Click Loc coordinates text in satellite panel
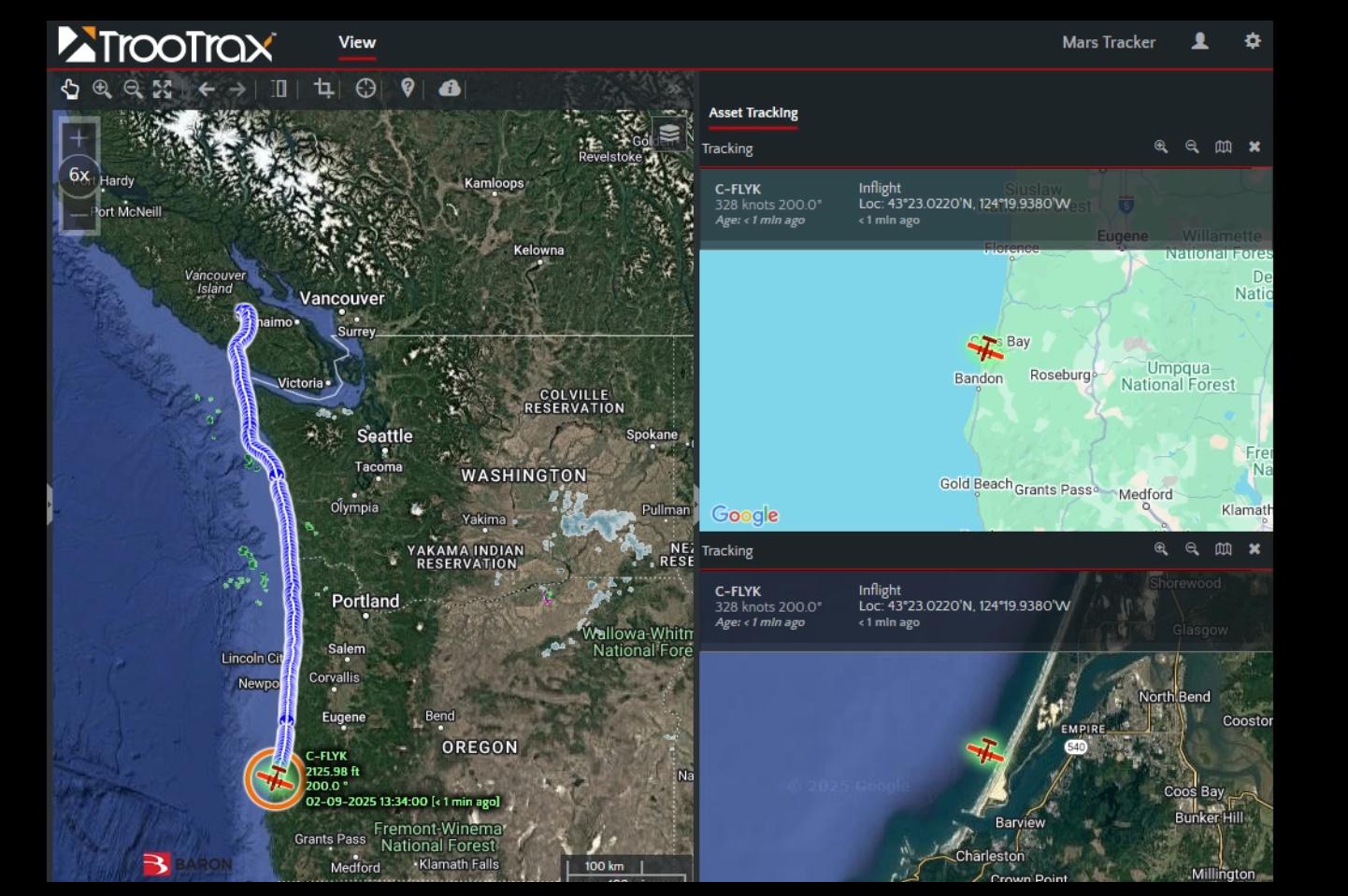Viewport: 1348px width, 896px height. tap(964, 606)
